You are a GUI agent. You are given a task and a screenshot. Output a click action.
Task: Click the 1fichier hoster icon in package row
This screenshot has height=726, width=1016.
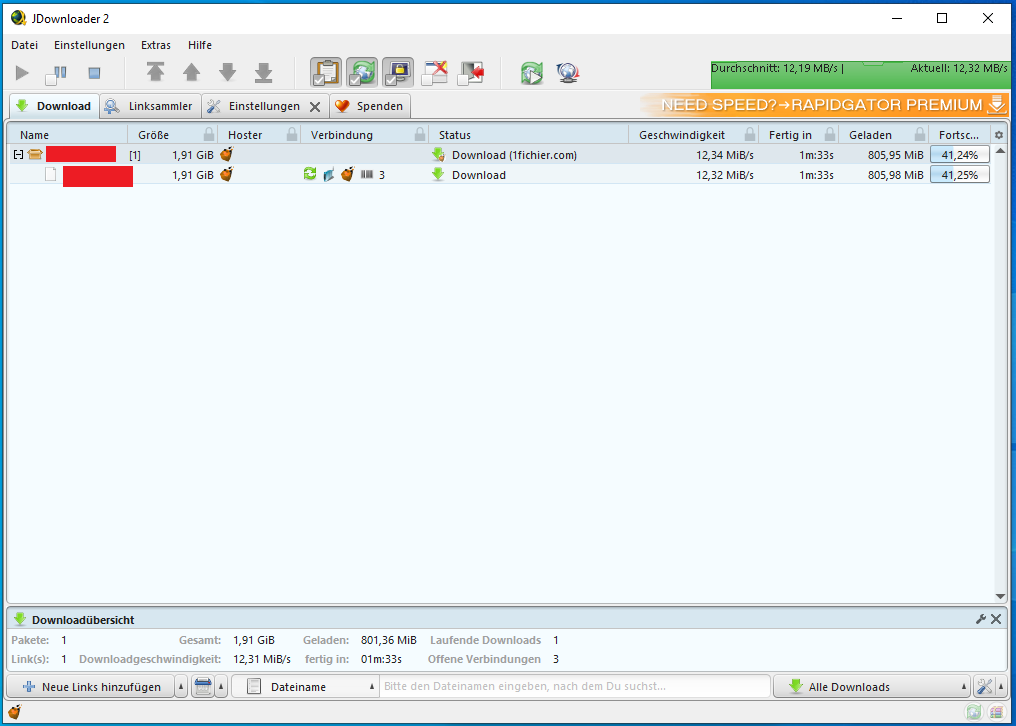point(226,154)
